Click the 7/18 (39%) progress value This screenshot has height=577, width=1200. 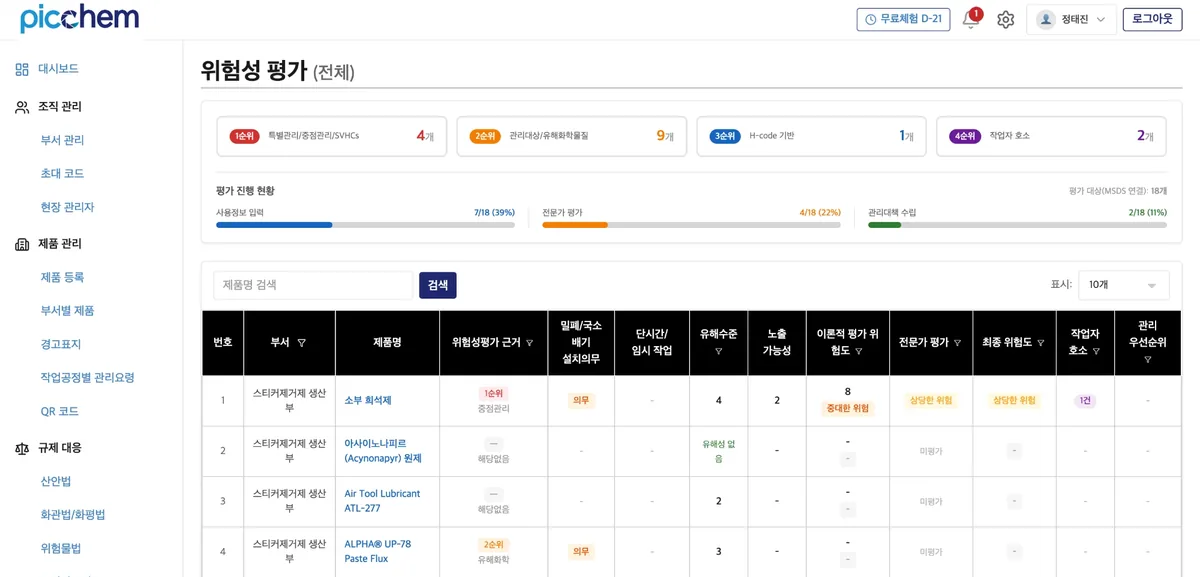494,213
